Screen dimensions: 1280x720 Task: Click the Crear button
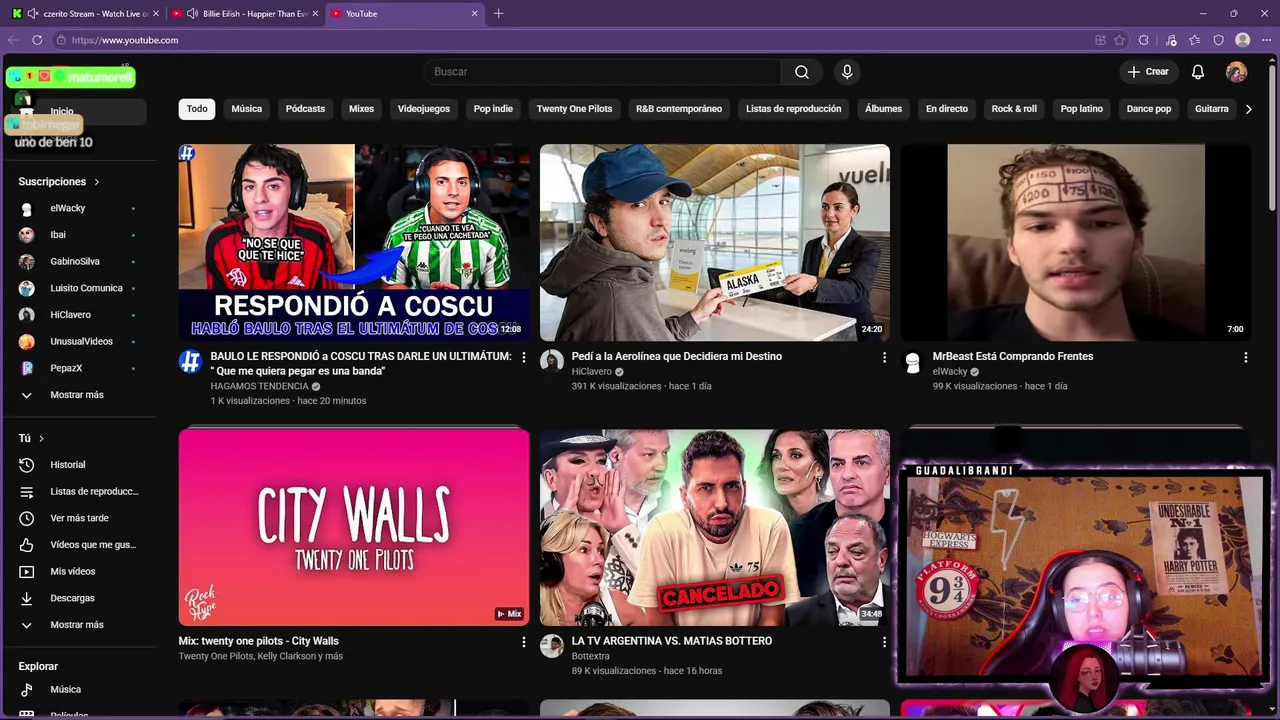click(1148, 72)
